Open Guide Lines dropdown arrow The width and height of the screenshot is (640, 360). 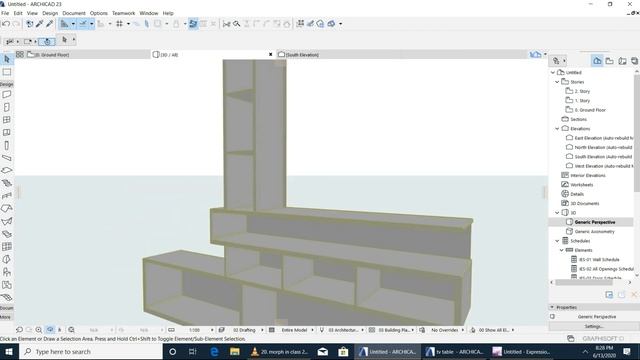pyautogui.click(x=73, y=24)
